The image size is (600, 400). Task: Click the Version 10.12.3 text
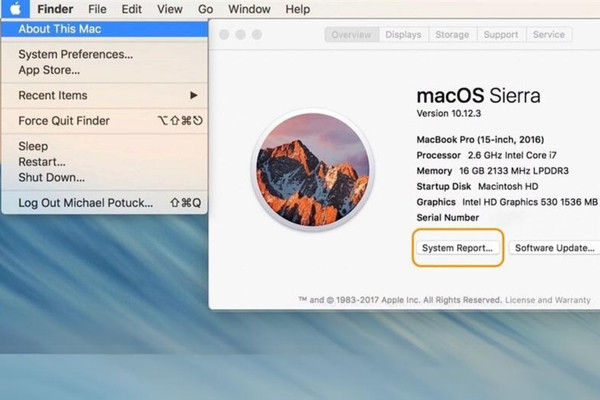coord(448,114)
